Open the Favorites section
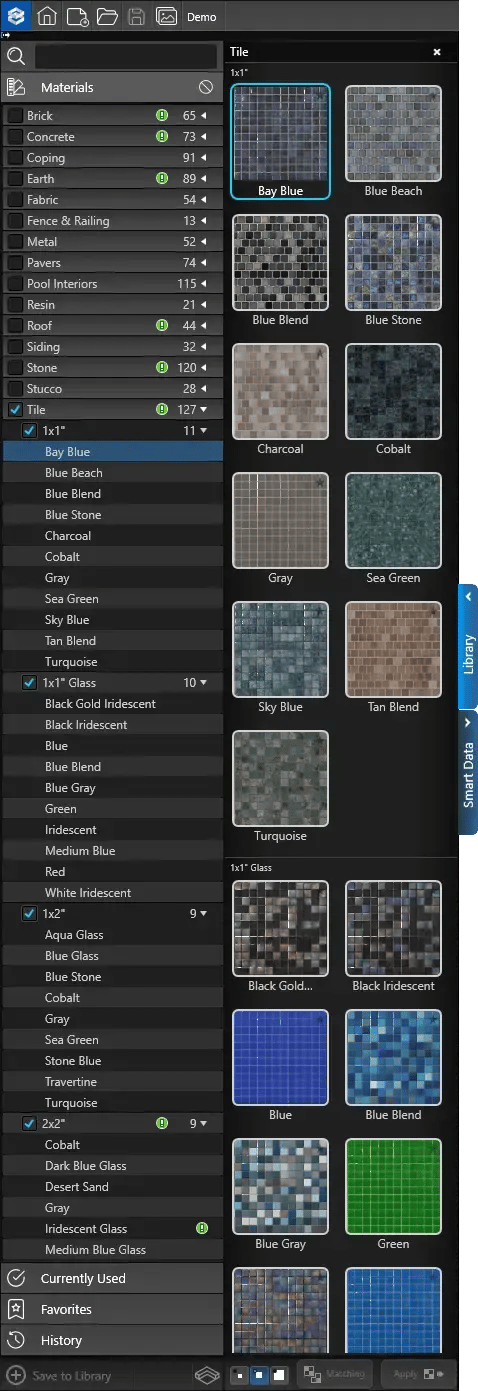The height and width of the screenshot is (1391, 478). pyautogui.click(x=112, y=1309)
